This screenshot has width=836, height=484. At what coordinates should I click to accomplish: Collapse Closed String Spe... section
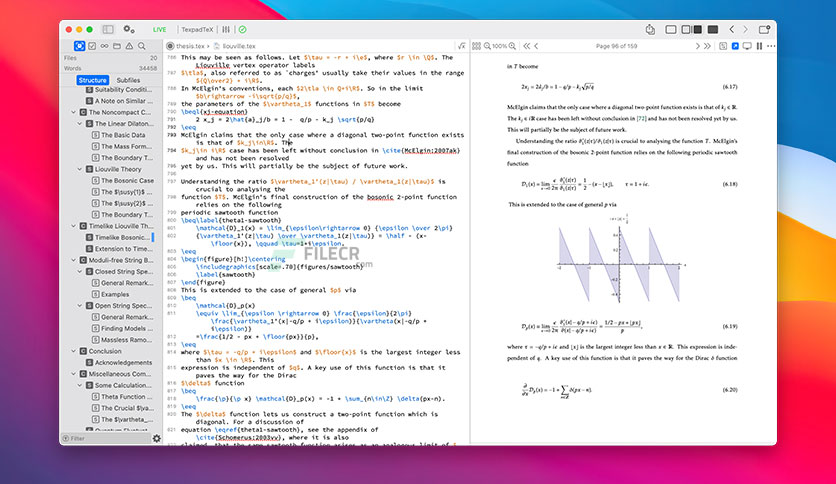point(80,272)
